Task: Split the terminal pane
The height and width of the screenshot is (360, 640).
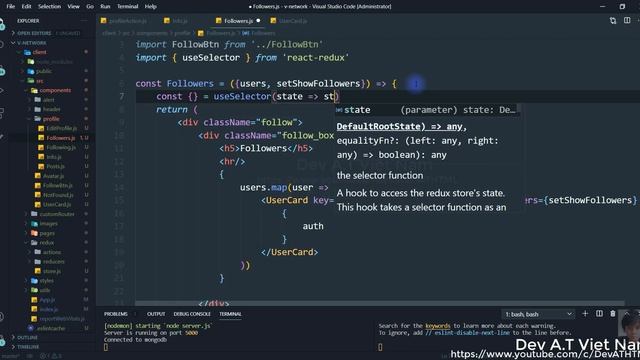Action: 599,313
